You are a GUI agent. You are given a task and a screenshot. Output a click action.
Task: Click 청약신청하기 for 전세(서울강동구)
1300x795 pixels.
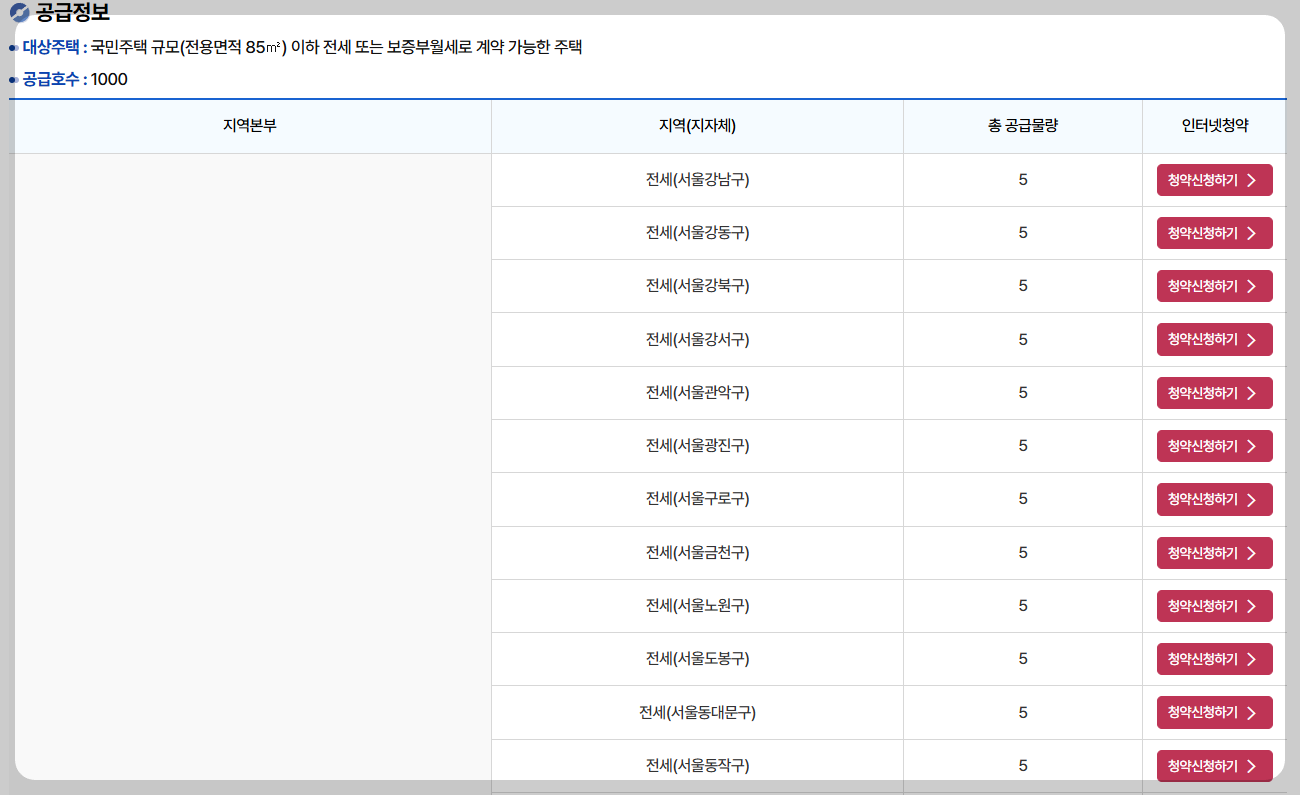[1214, 232]
